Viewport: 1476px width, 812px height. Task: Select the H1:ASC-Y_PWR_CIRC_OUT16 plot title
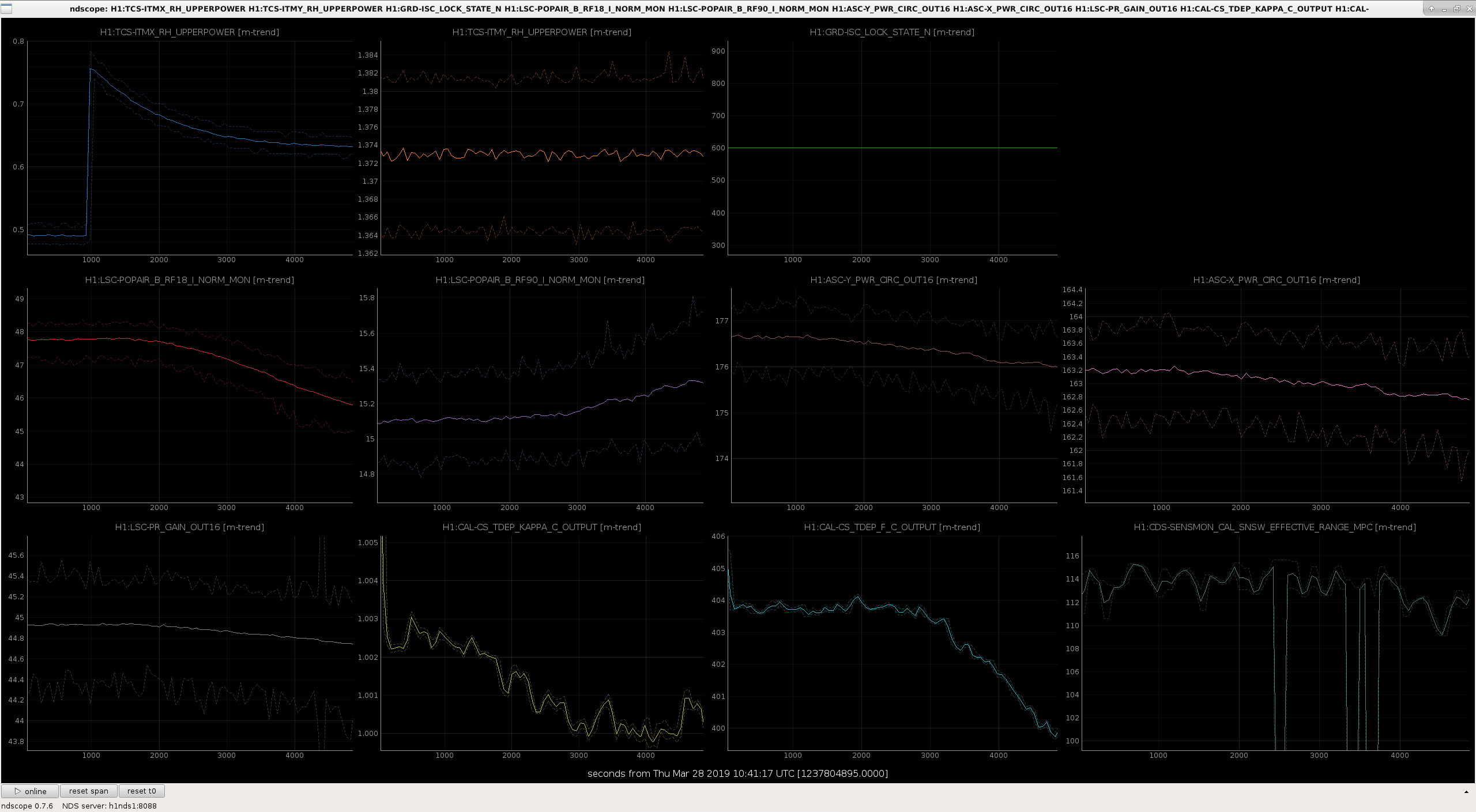(894, 280)
